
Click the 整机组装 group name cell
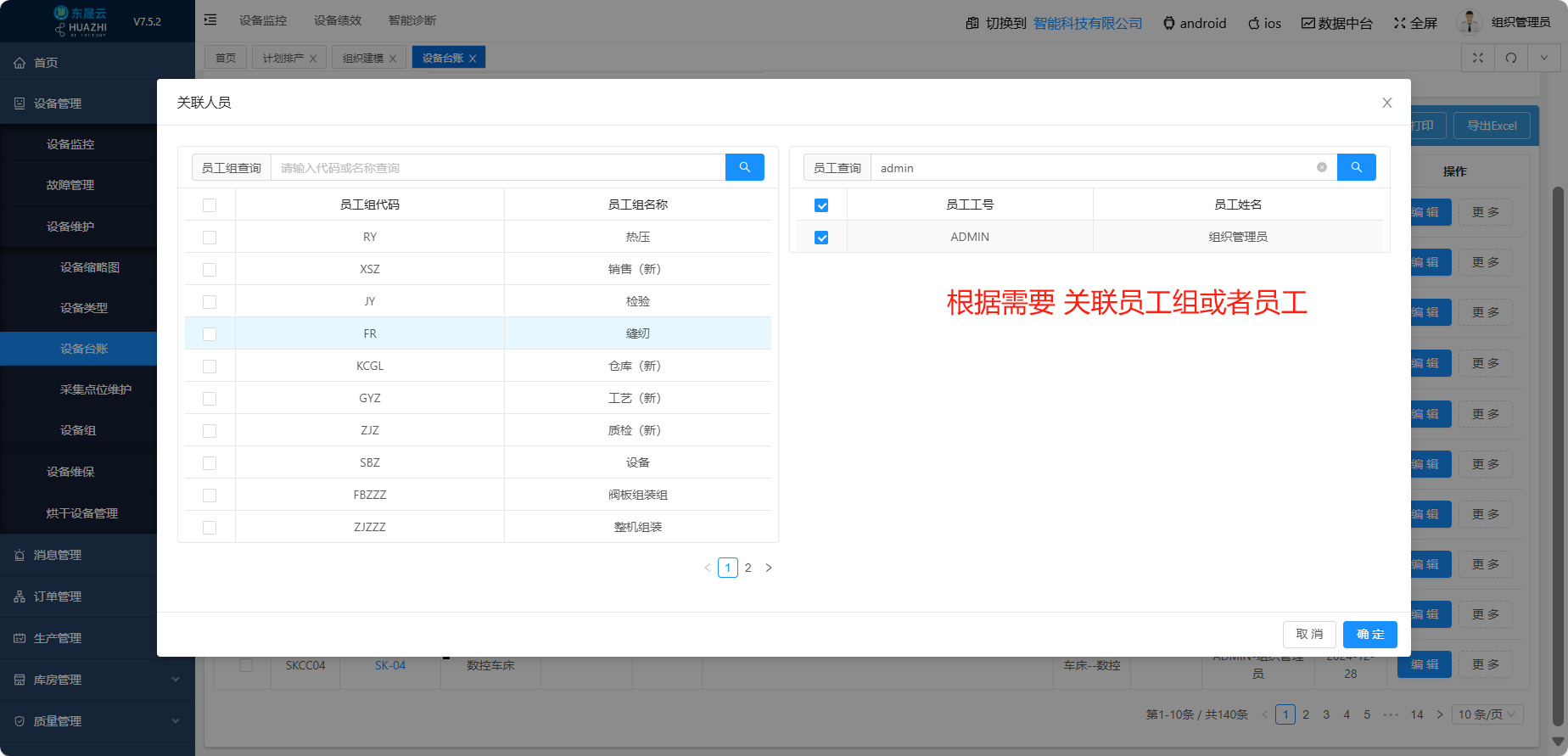[638, 527]
